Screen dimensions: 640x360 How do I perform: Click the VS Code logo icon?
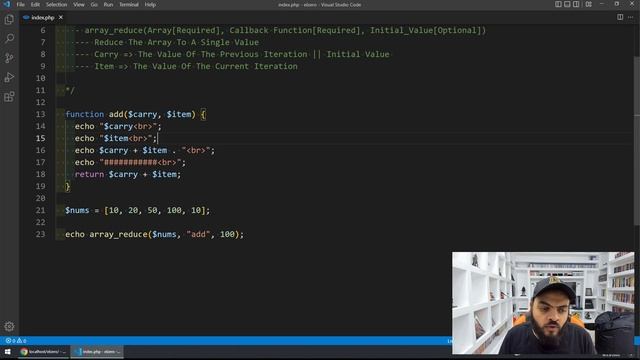[7, 4]
